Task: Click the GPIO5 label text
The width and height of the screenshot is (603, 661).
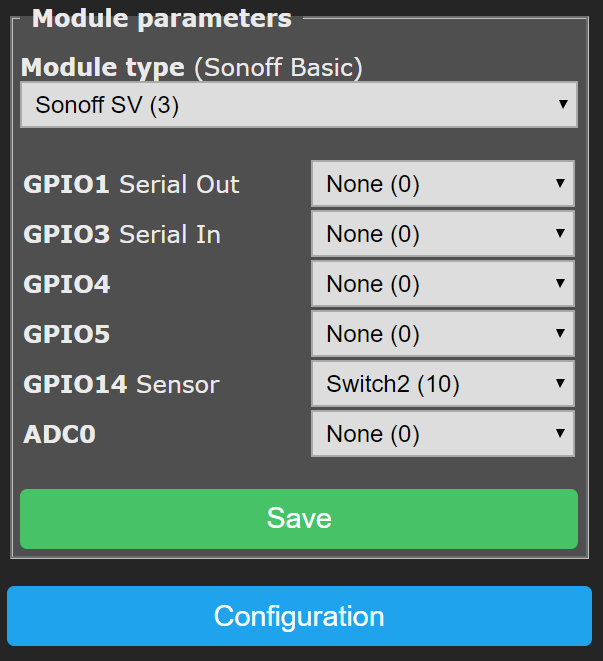Action: (x=67, y=334)
